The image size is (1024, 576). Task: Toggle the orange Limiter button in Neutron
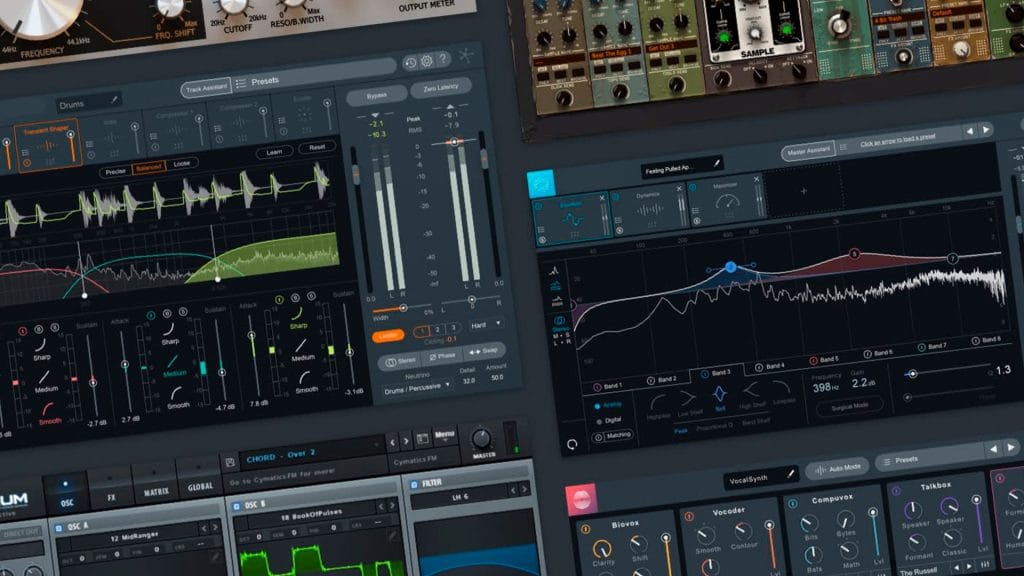(x=388, y=336)
